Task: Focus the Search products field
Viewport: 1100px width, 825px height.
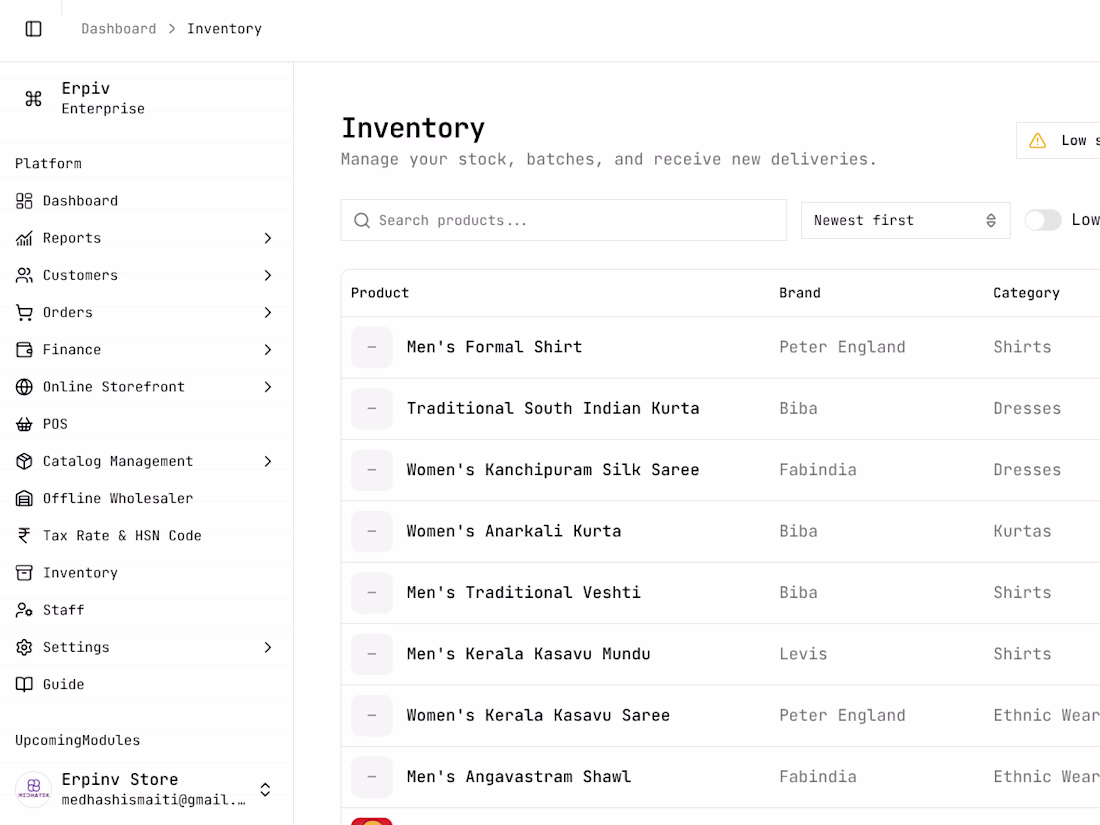Action: click(563, 220)
